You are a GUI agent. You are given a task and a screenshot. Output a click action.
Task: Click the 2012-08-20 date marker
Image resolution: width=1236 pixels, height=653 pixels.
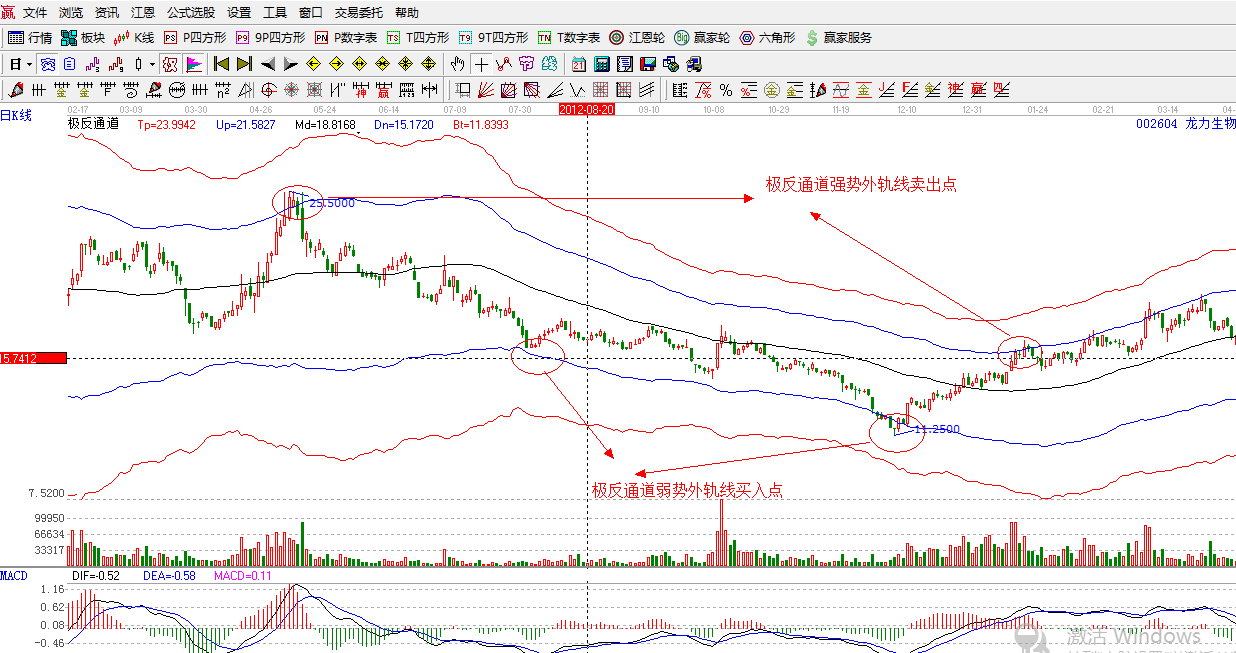[586, 108]
